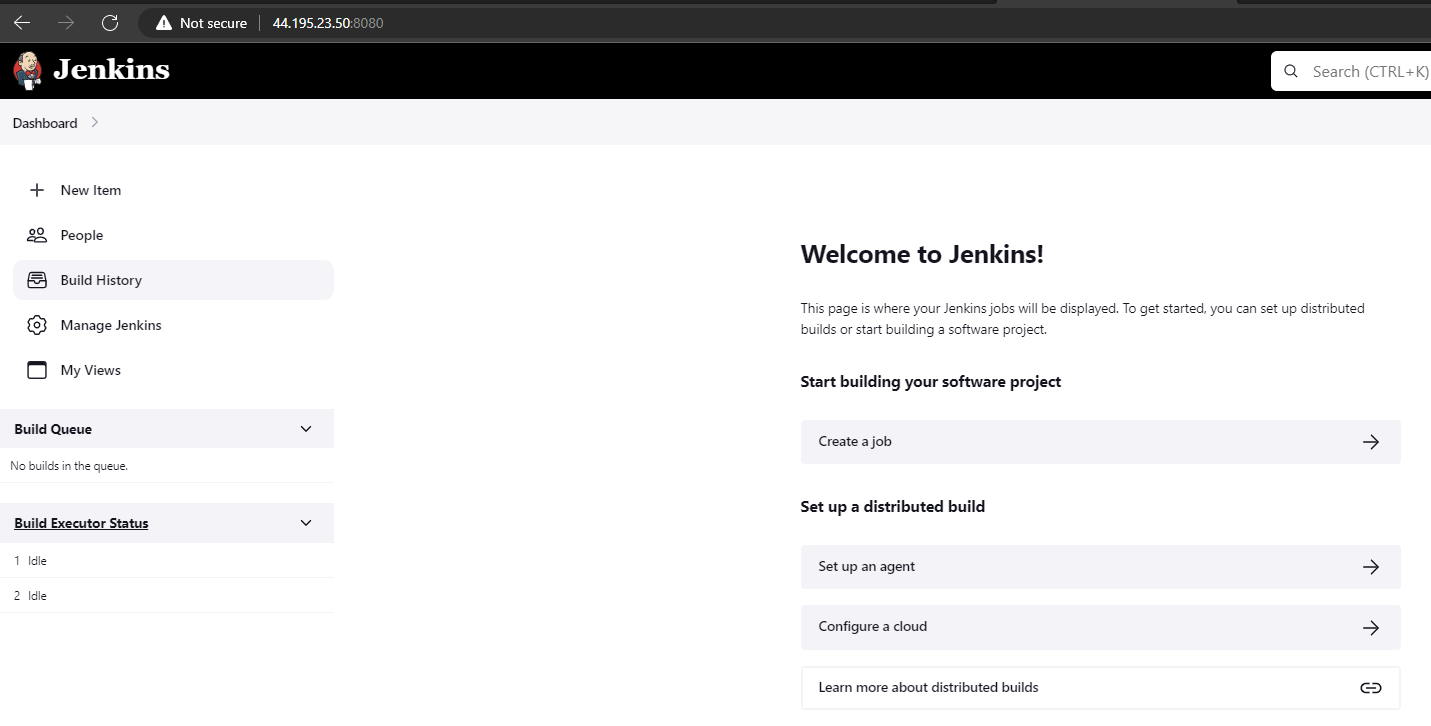Collapse the Build Executor Status section

click(x=306, y=522)
